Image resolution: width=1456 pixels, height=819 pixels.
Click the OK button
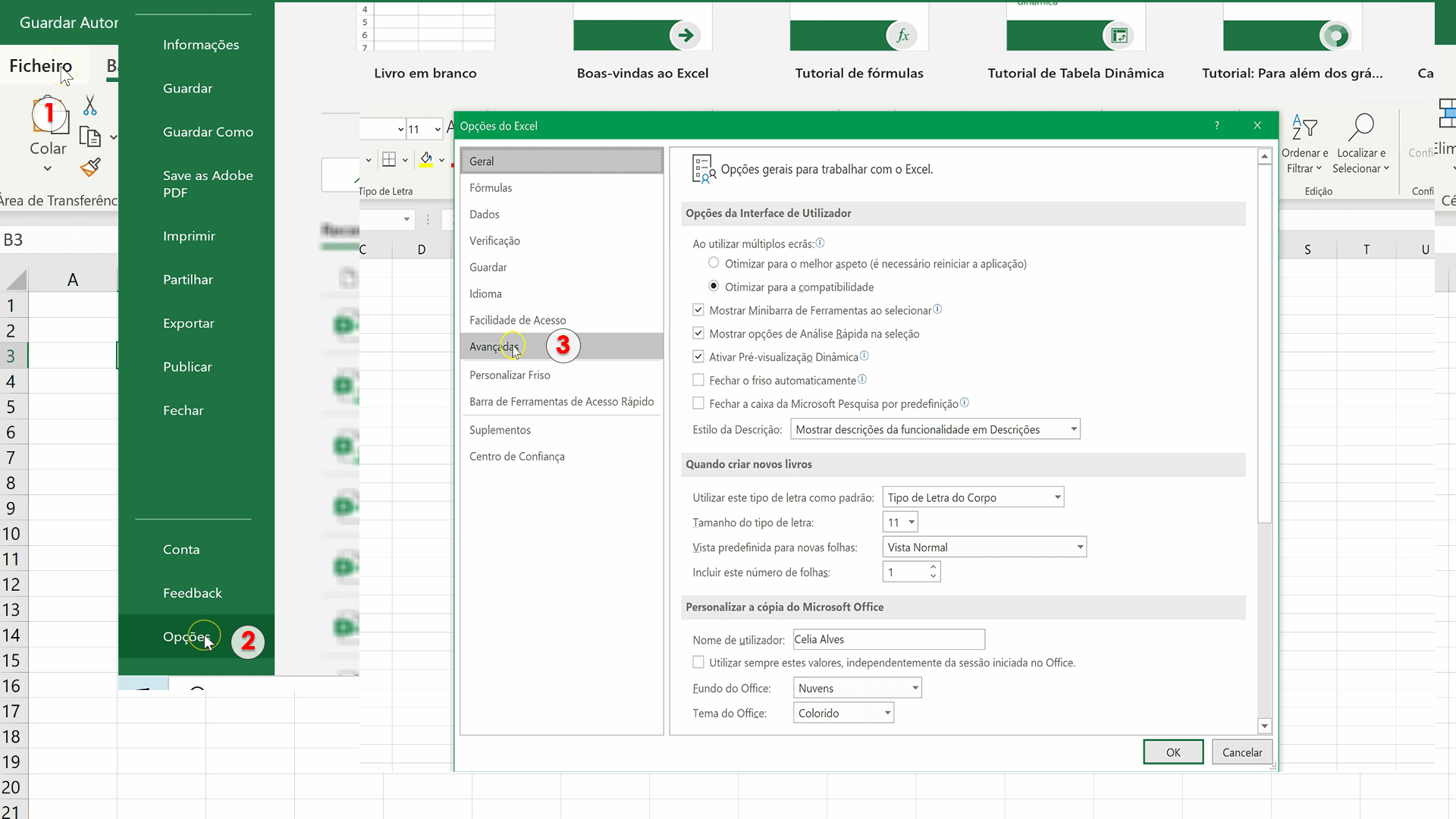(x=1173, y=752)
